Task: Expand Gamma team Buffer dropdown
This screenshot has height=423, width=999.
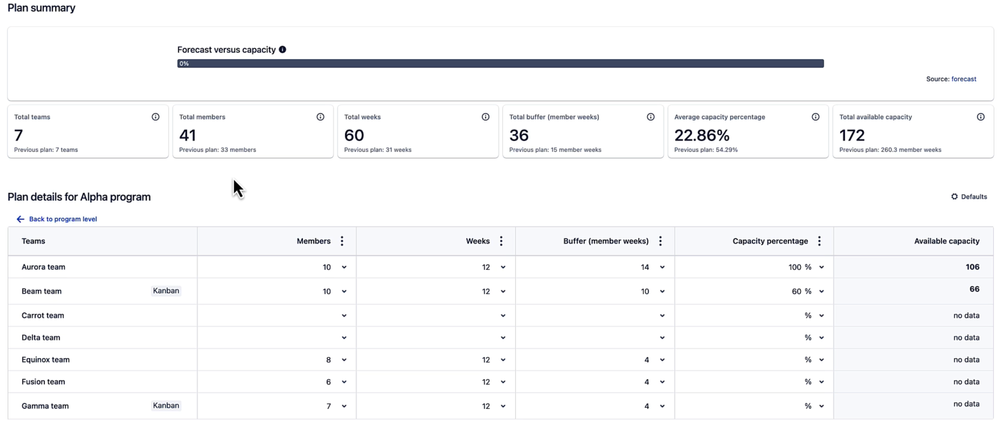Action: pyautogui.click(x=663, y=406)
